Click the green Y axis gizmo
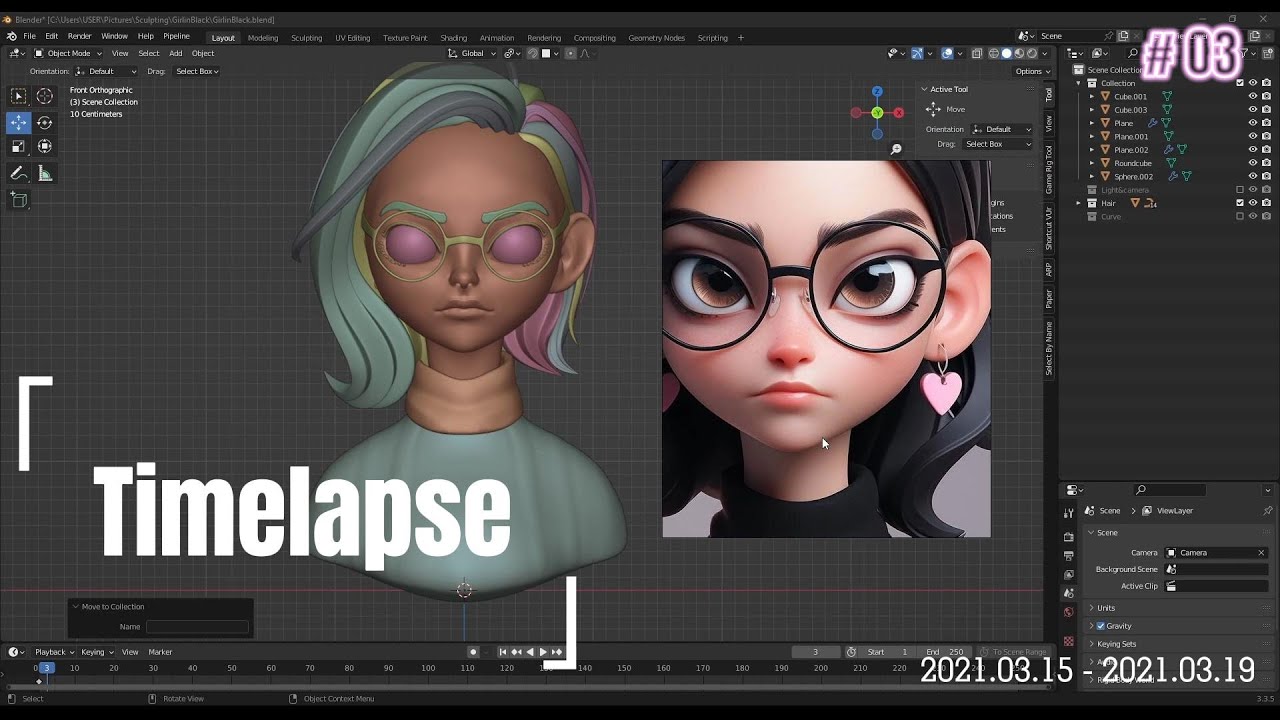 (x=877, y=113)
